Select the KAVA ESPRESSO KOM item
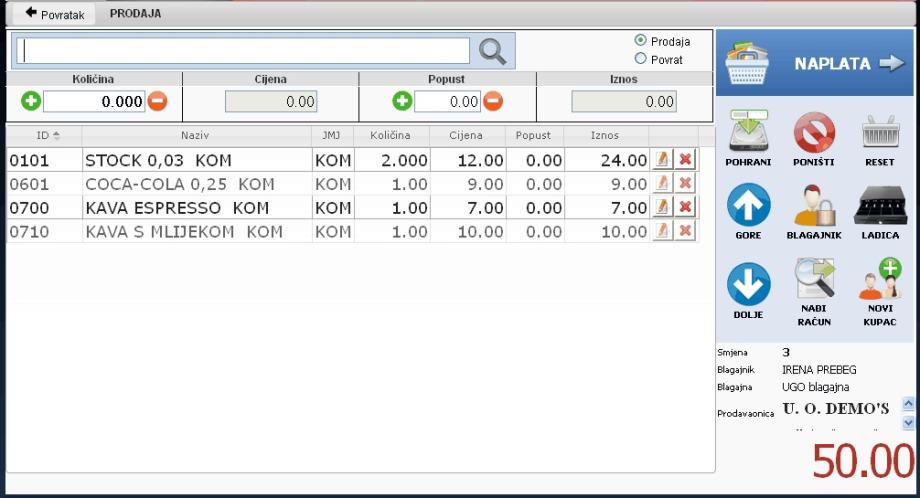The width and height of the screenshot is (920, 498). (x=177, y=208)
